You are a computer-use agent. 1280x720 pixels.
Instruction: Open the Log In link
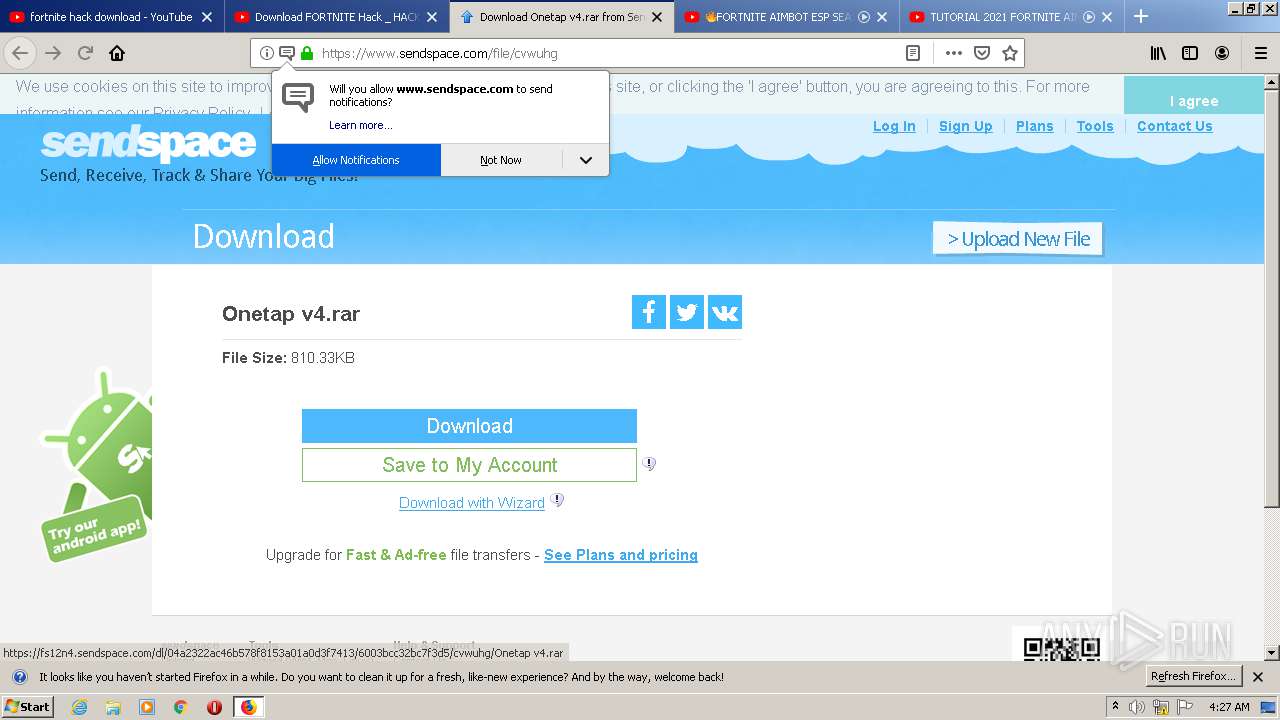[x=894, y=126]
